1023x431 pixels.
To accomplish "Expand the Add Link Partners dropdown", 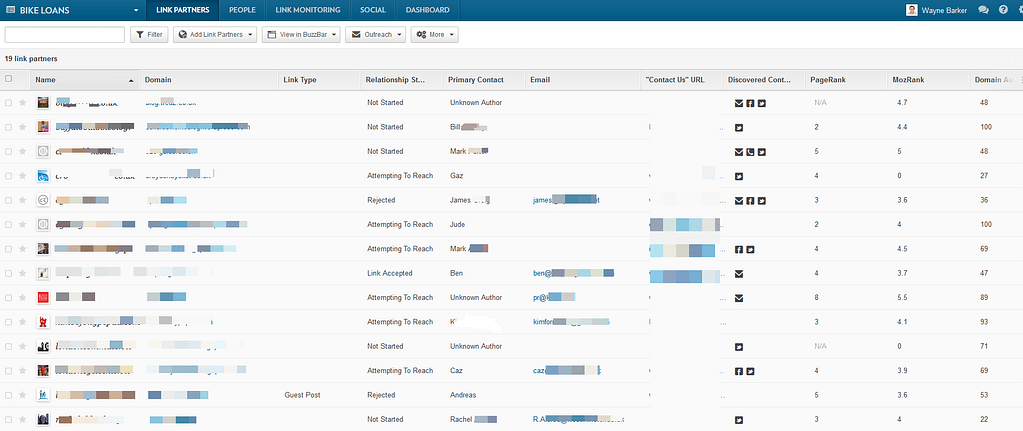I will point(214,35).
